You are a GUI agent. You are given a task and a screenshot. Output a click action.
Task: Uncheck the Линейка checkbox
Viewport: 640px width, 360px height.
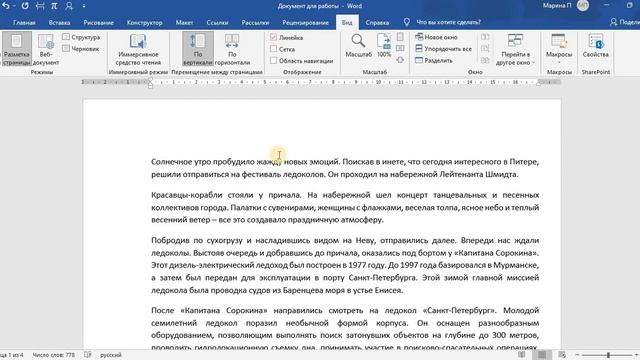coord(273,37)
